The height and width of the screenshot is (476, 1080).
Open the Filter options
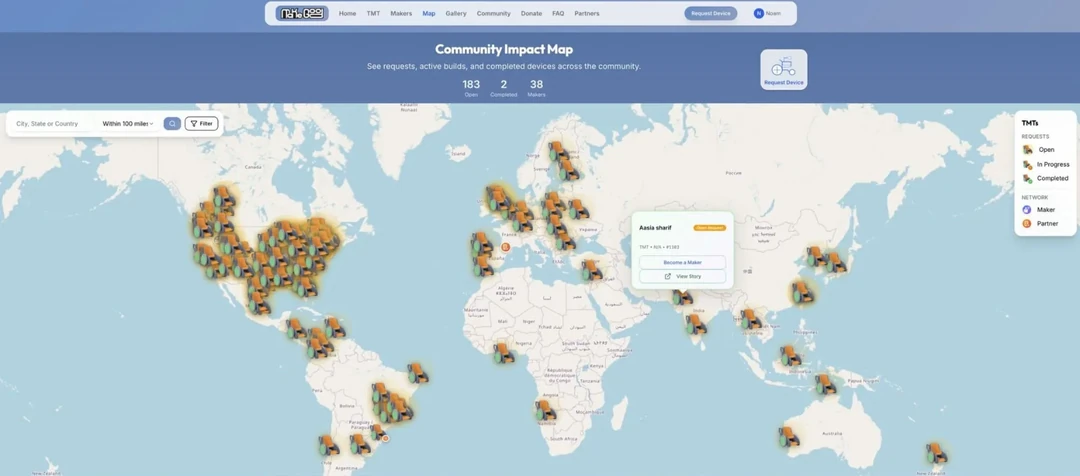coord(202,124)
